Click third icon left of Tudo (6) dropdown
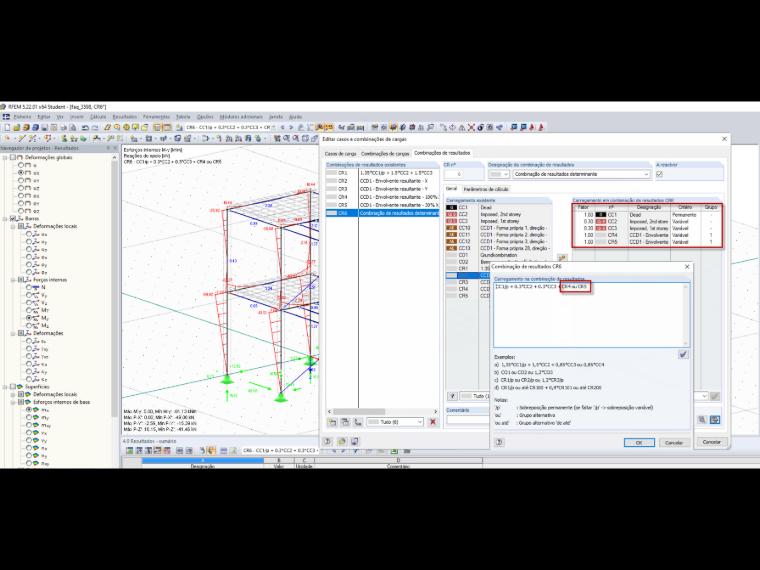The height and width of the screenshot is (570, 760). click(x=358, y=422)
